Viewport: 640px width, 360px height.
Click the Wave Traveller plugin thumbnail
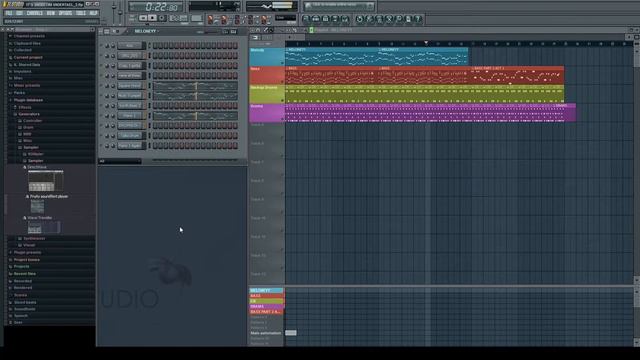pyautogui.click(x=44, y=227)
